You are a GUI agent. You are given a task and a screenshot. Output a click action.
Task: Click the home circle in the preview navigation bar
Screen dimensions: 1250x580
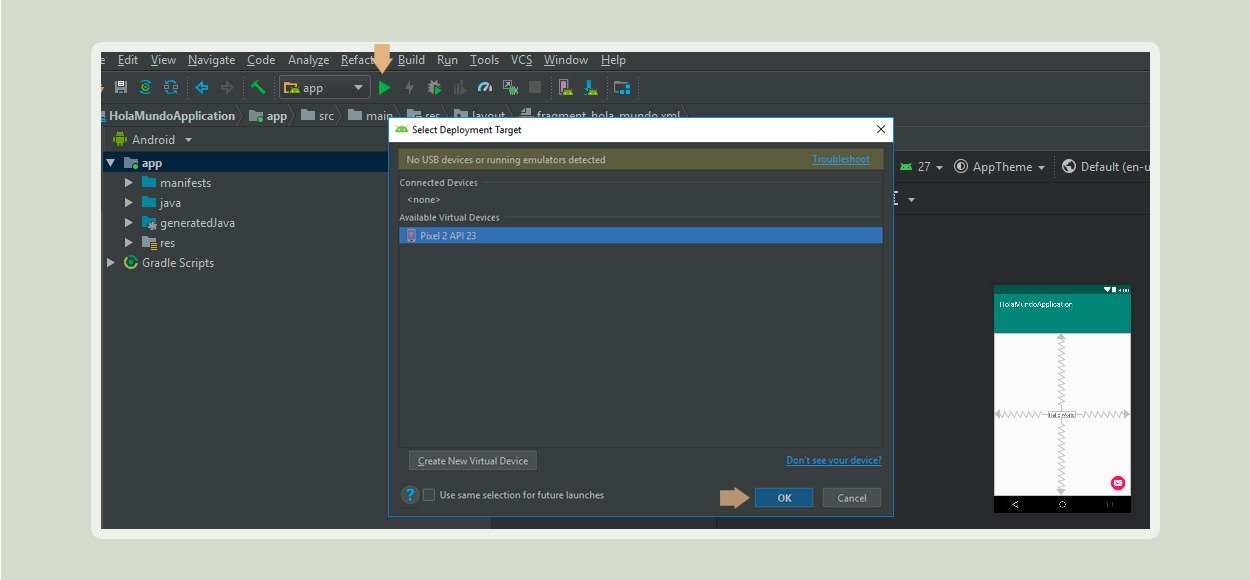(1062, 505)
